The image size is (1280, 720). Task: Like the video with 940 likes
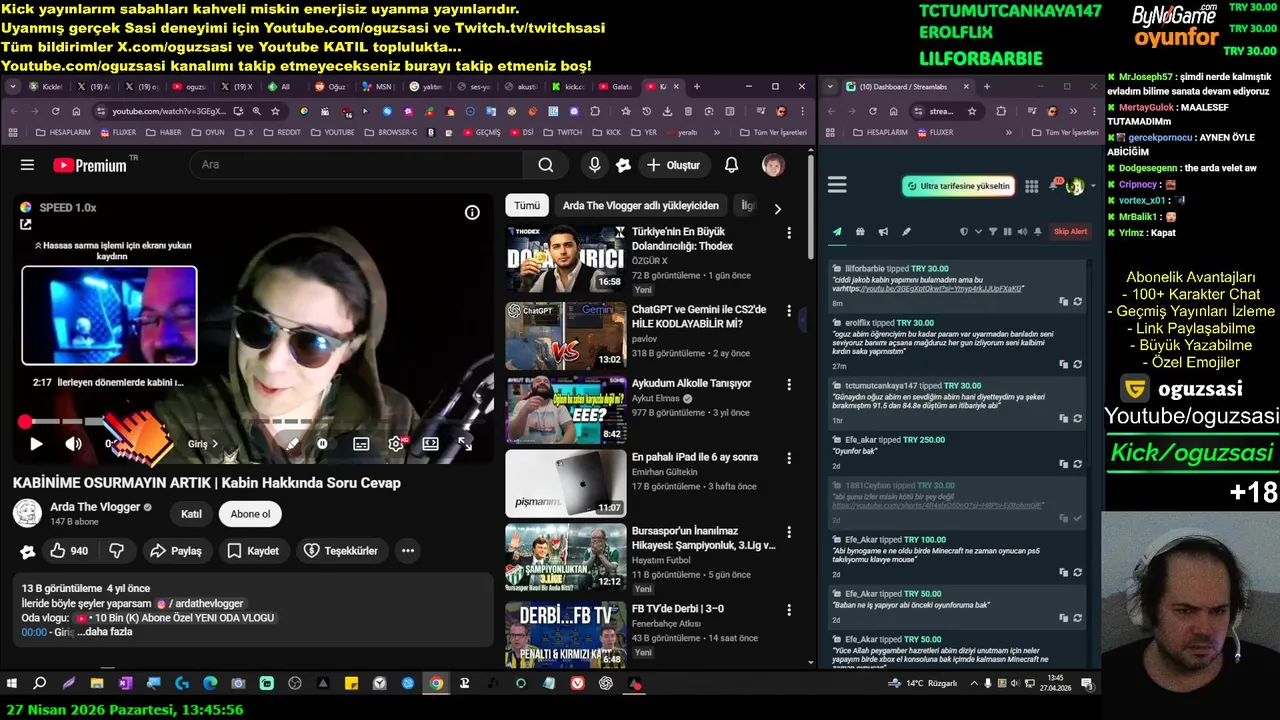tap(69, 551)
